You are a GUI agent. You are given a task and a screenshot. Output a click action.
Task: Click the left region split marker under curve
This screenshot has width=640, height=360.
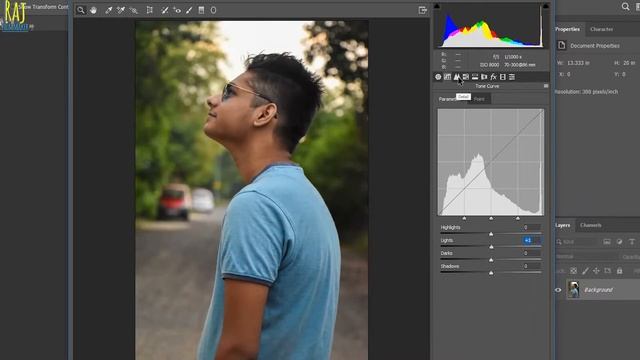pyautogui.click(x=464, y=219)
